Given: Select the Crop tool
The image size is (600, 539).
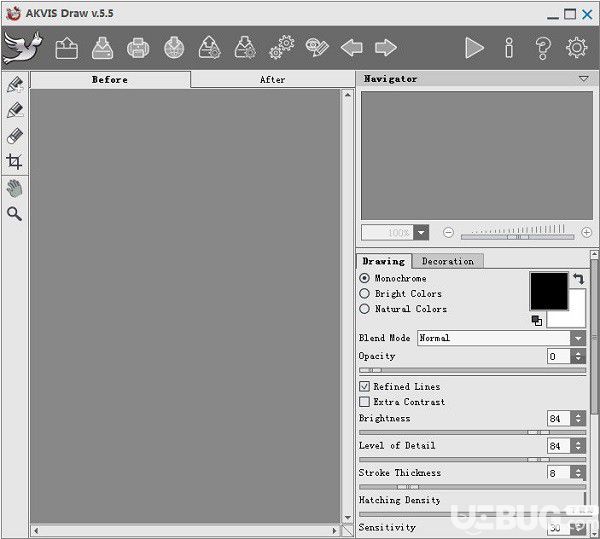Looking at the screenshot, I should pos(14,161).
